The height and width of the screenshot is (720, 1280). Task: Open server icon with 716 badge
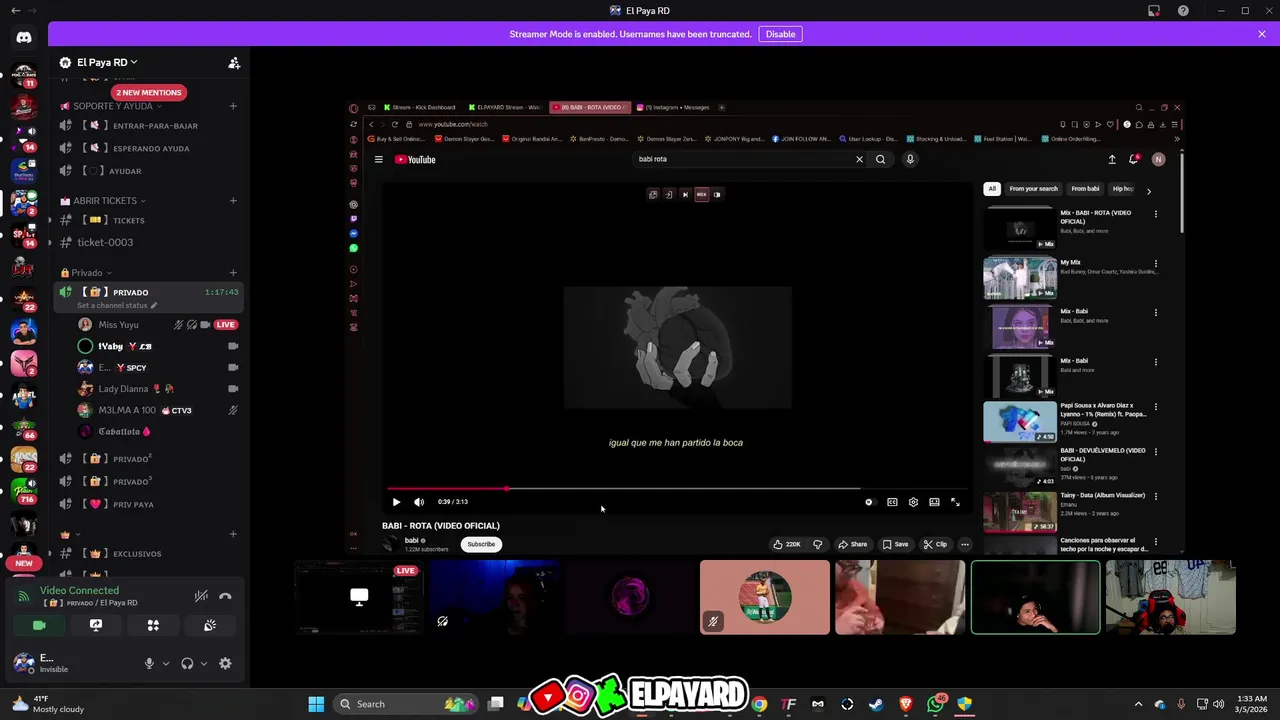[24, 490]
